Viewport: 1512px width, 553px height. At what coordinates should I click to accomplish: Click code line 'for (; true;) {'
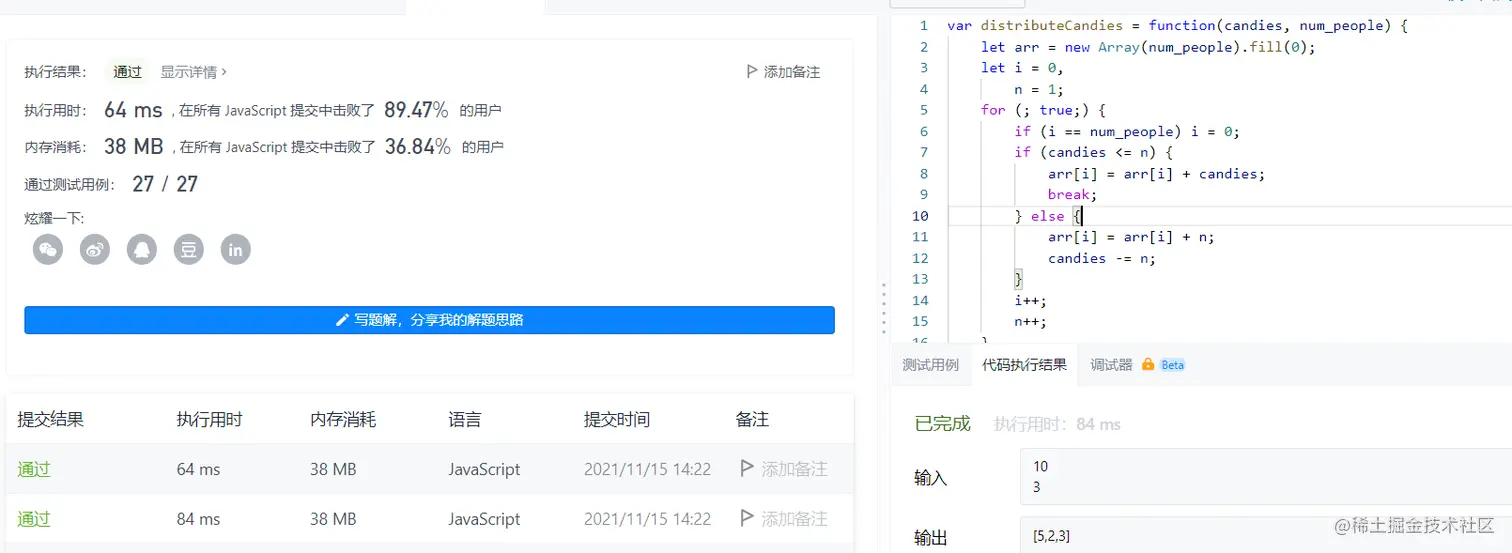1043,110
